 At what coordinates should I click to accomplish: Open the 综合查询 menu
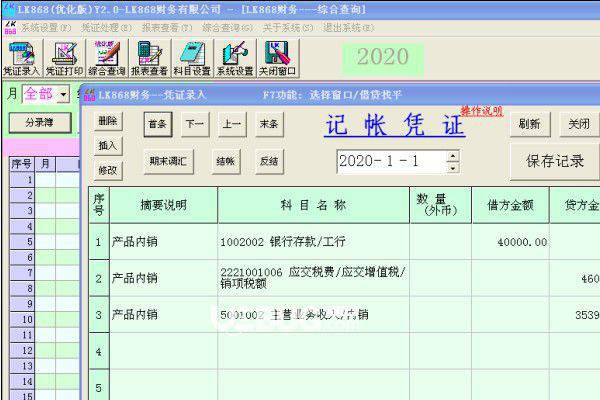pos(228,28)
